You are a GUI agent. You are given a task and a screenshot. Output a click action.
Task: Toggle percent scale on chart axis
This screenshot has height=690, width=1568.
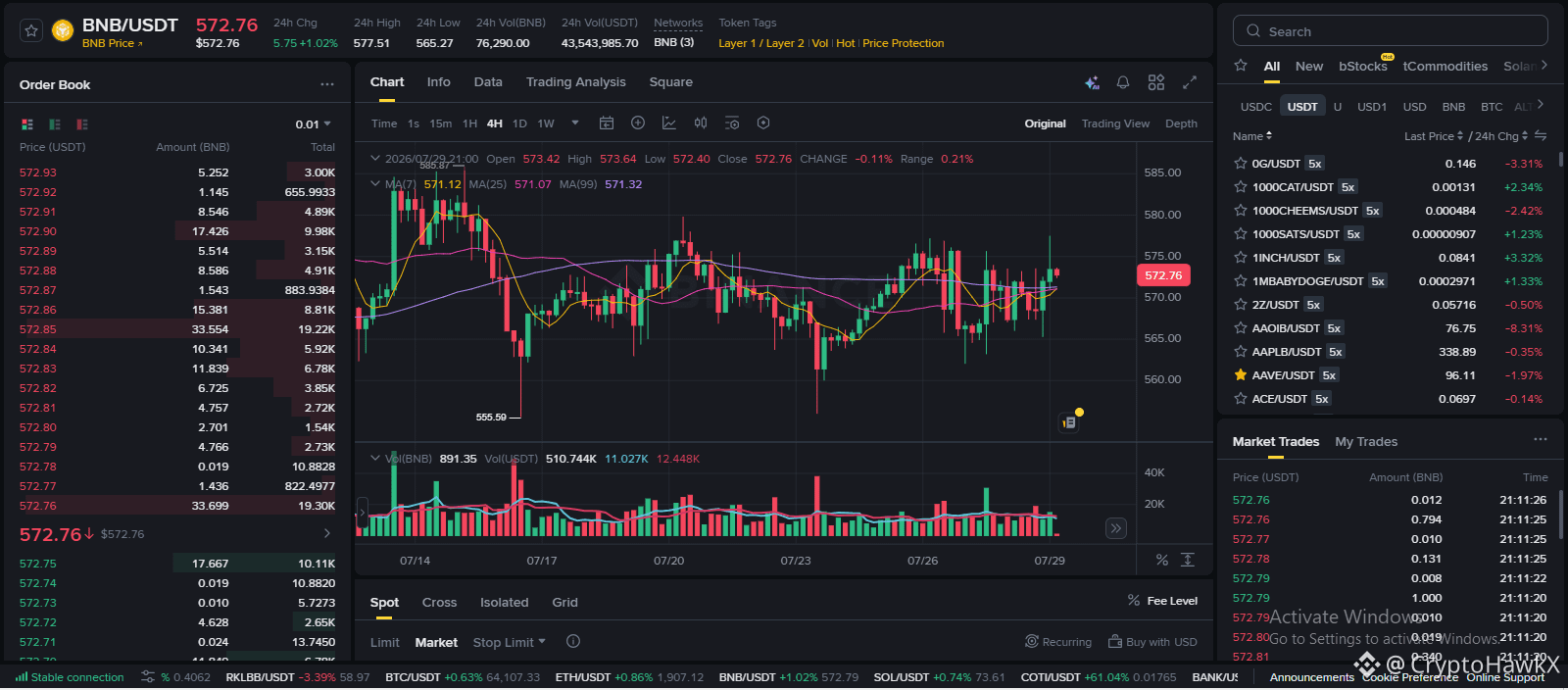tap(1162, 560)
